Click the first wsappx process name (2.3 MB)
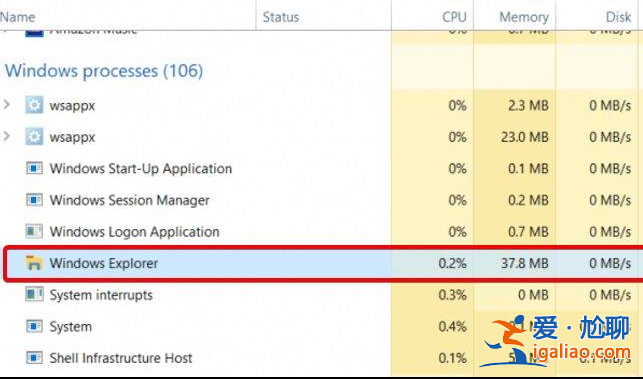The height and width of the screenshot is (379, 643). click(72, 106)
